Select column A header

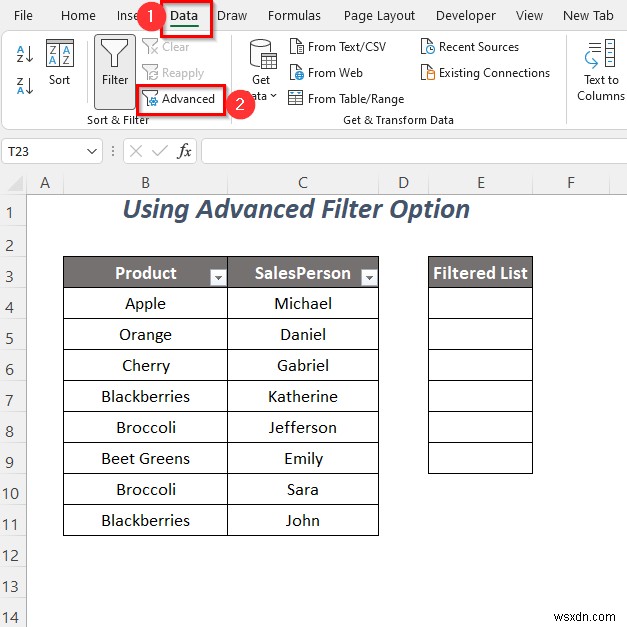pos(45,183)
